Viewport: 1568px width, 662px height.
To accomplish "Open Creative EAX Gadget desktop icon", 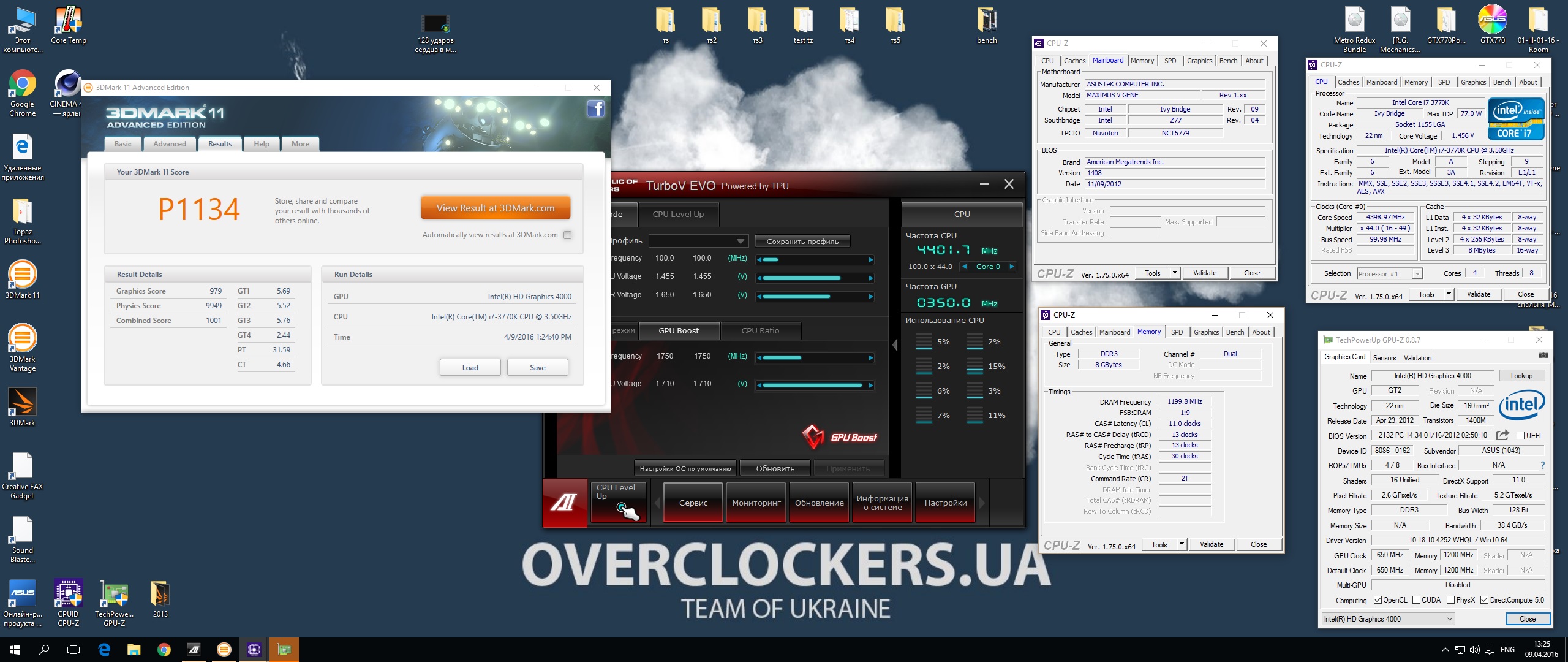I will tap(22, 476).
